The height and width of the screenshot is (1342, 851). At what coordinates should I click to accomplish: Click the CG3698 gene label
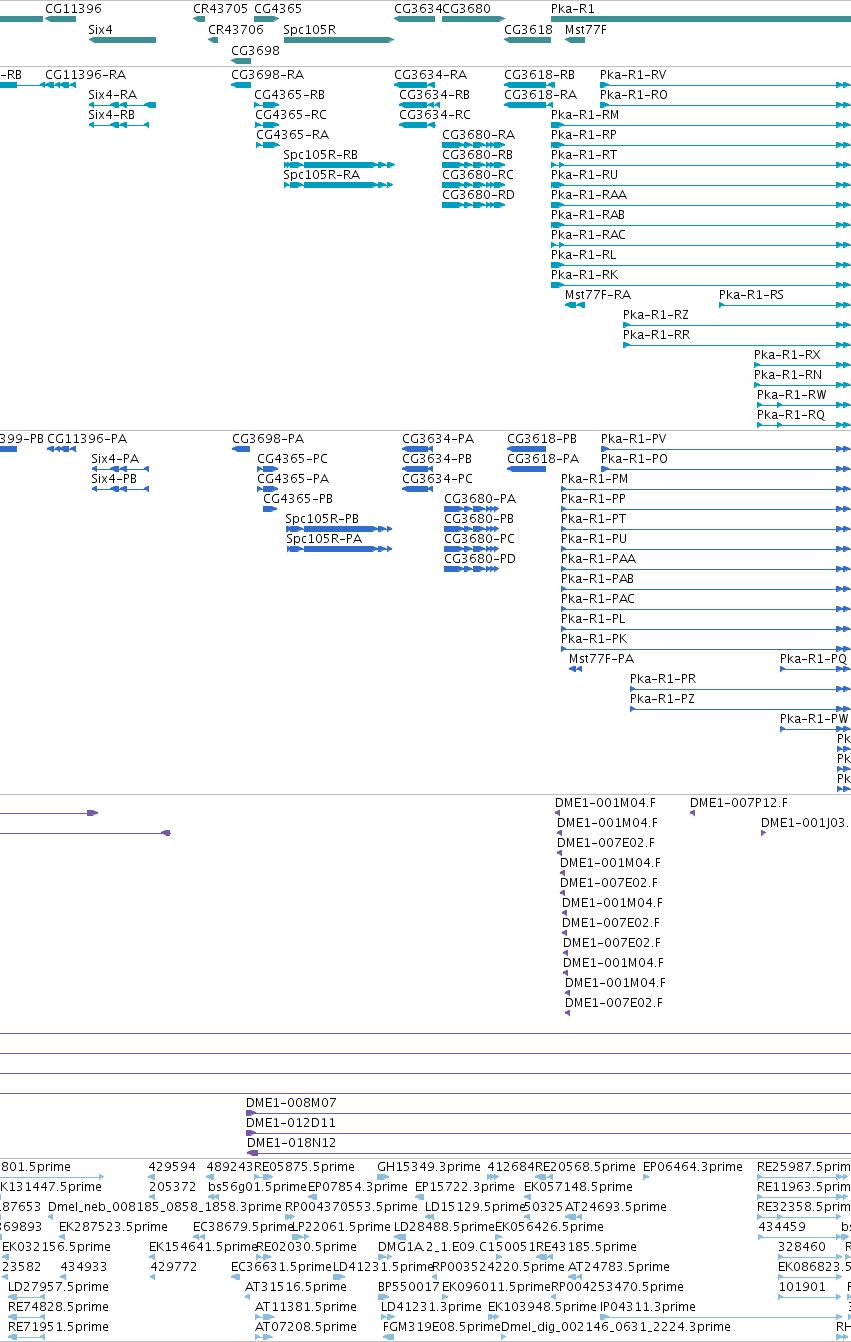[255, 50]
